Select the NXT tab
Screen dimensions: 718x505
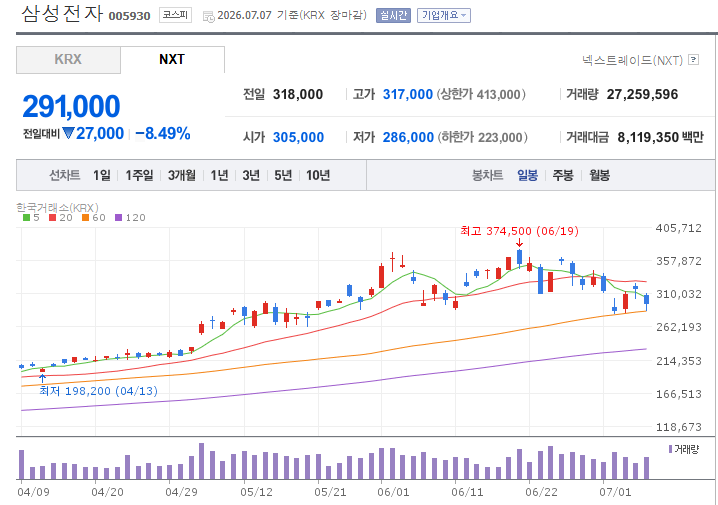pos(172,60)
